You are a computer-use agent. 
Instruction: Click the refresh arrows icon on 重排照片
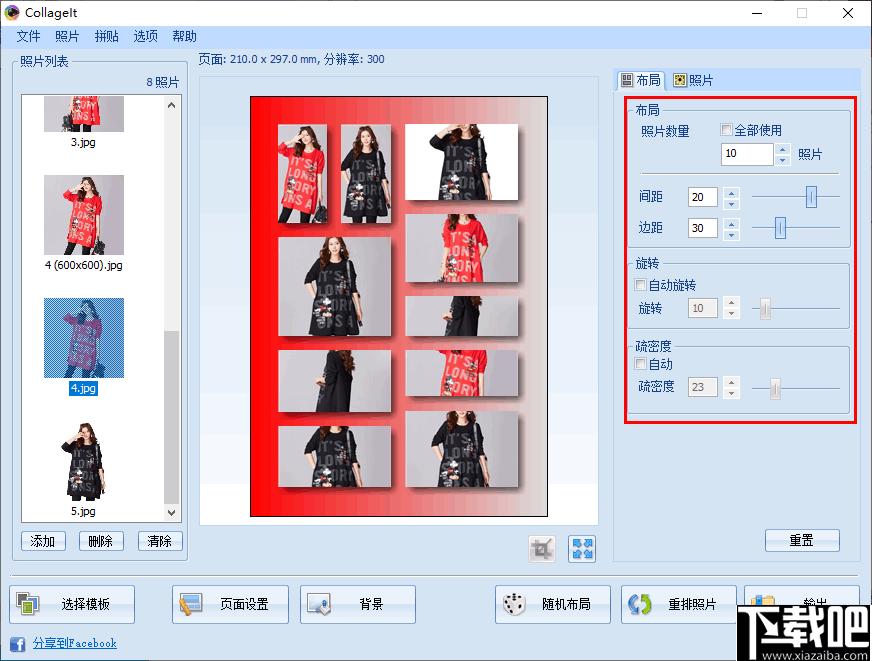coord(640,604)
